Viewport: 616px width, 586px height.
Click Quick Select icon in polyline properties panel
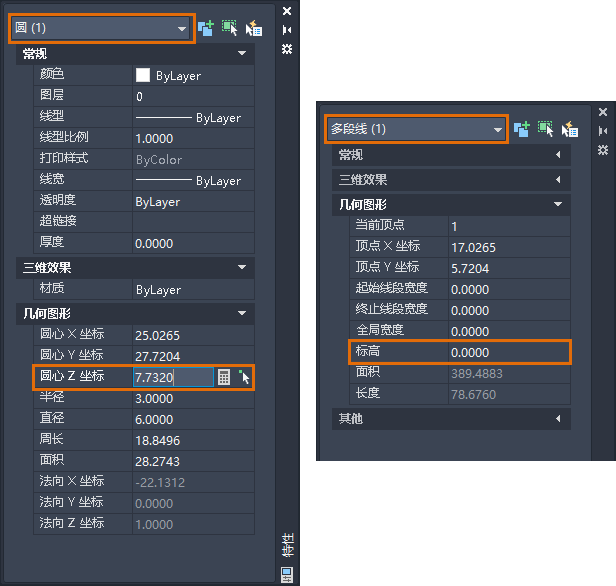coord(570,129)
